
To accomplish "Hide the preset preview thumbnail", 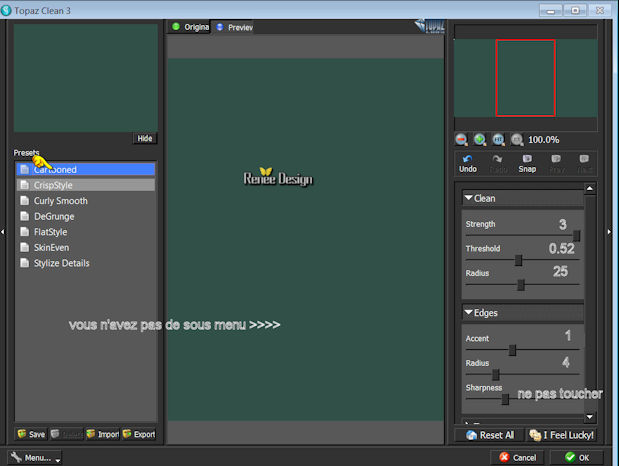I will 144,138.
